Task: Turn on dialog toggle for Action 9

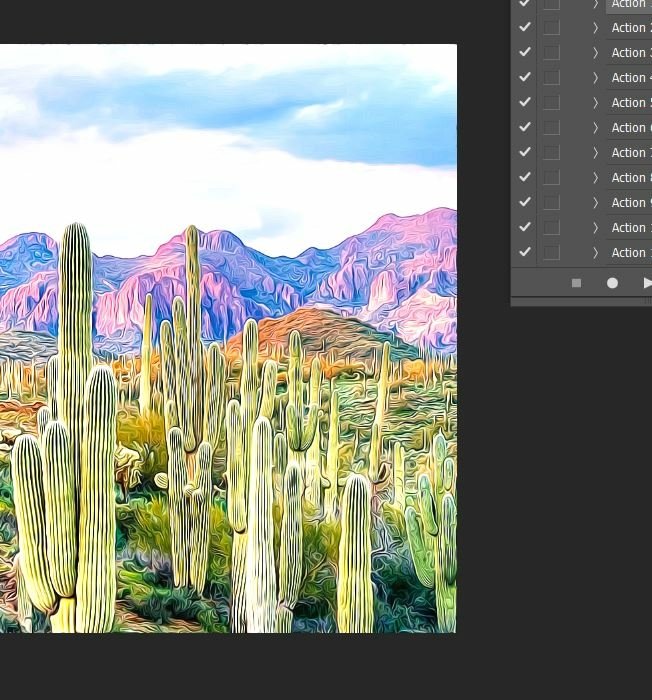Action: (551, 202)
